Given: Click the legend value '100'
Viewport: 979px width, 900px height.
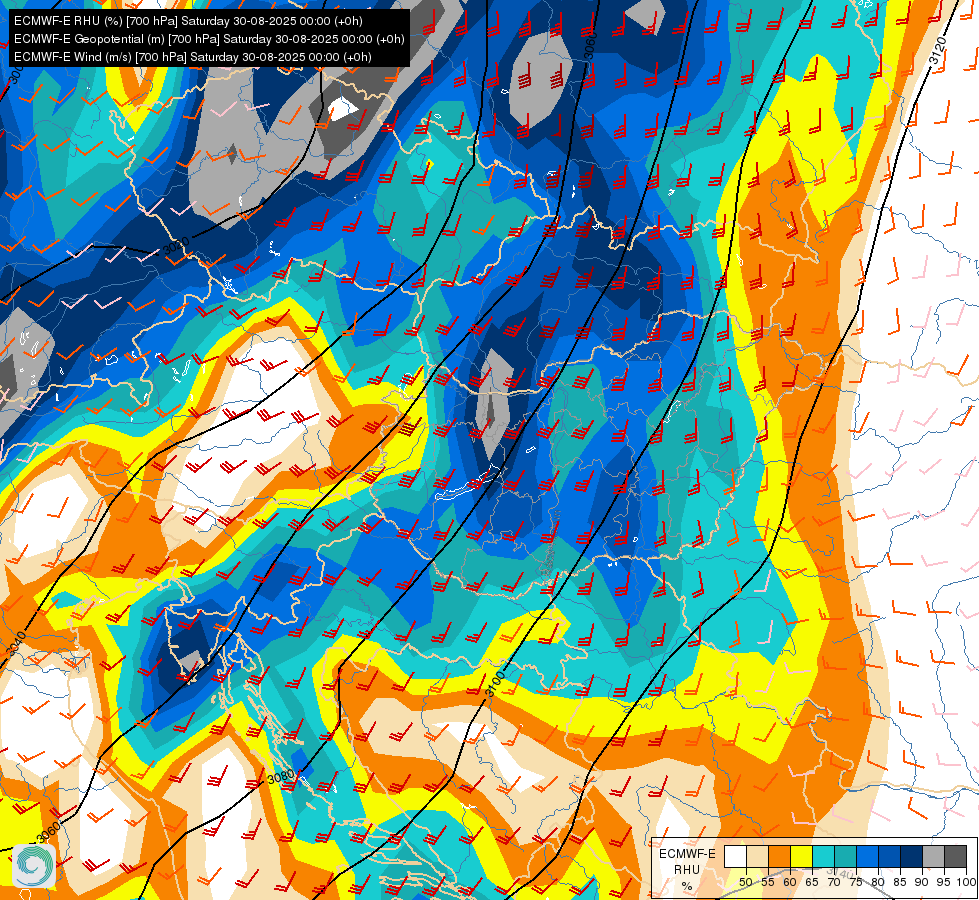Looking at the screenshot, I should 966,883.
